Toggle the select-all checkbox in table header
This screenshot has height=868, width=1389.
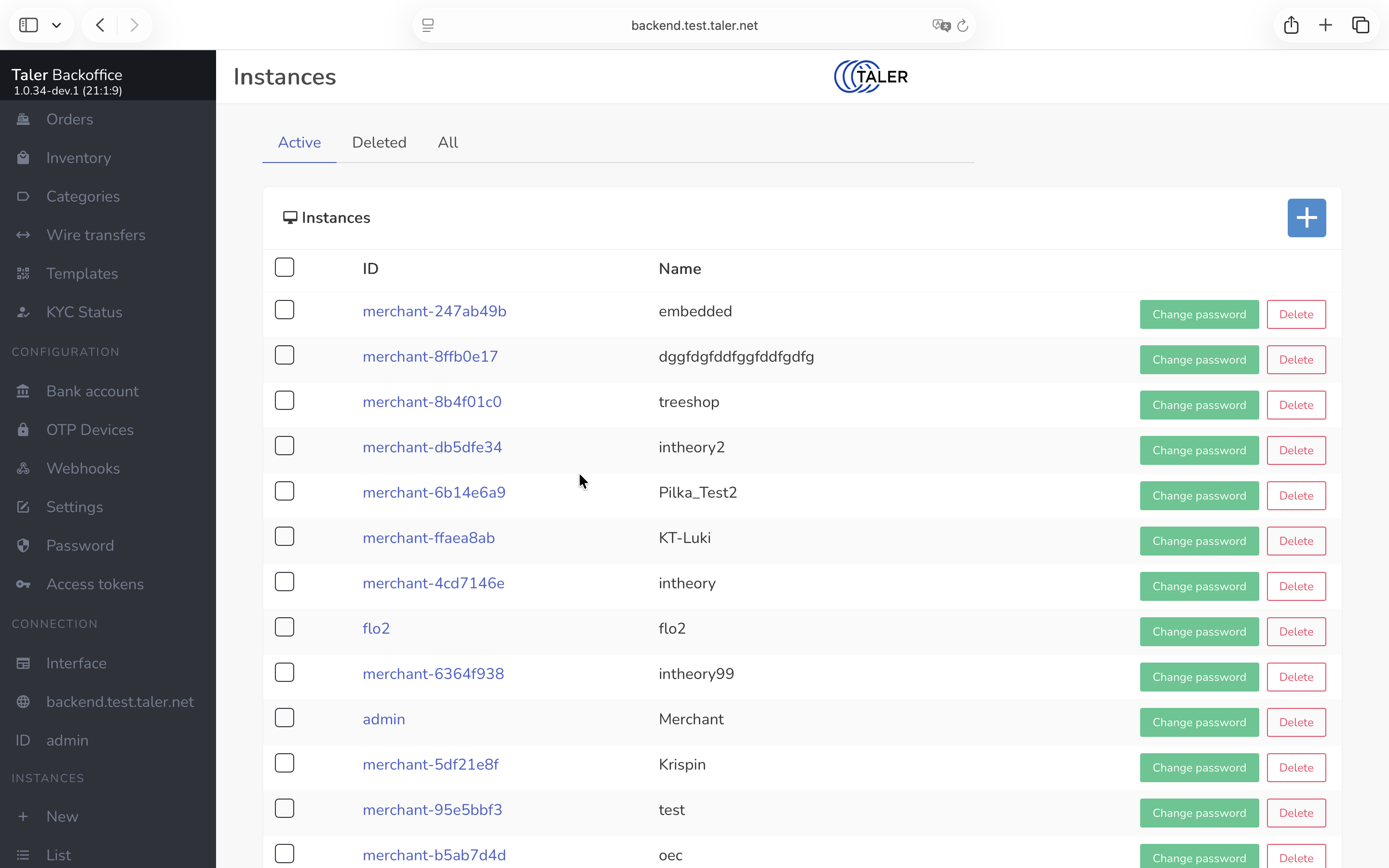(284, 268)
